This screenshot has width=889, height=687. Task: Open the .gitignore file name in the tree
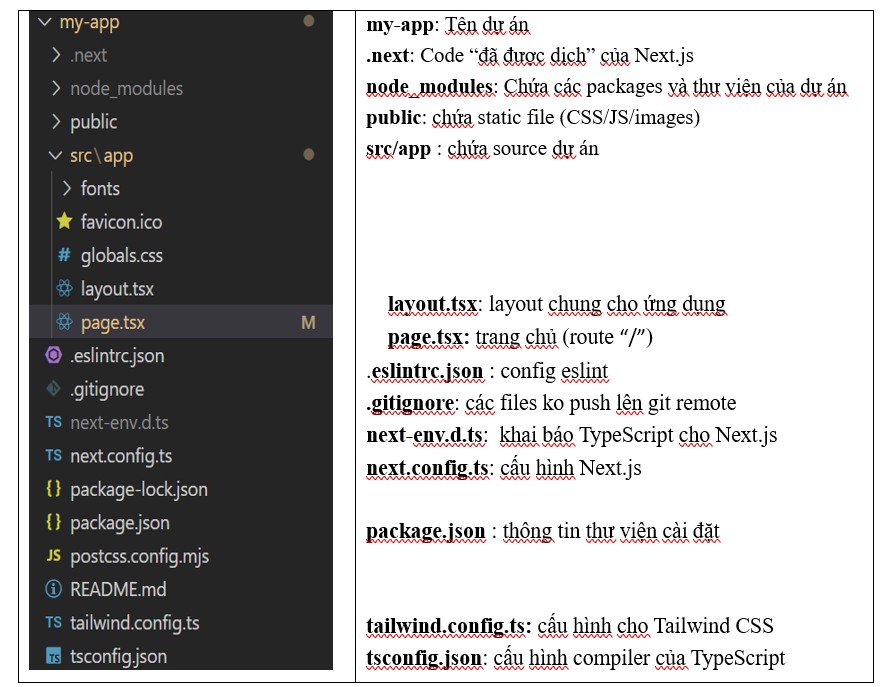(x=107, y=390)
